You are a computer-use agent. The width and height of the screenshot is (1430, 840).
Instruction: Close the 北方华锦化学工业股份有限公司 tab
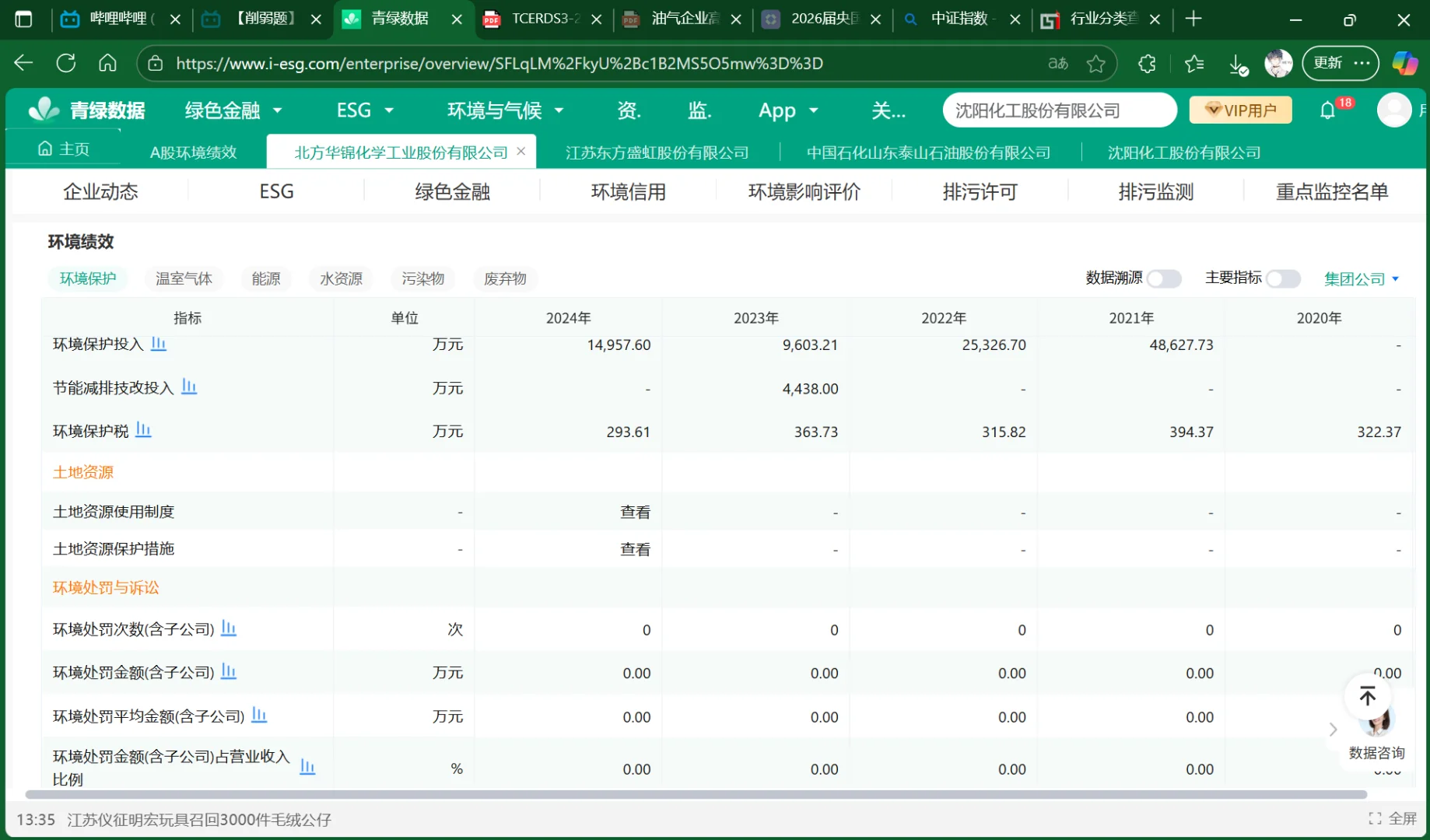[521, 151]
